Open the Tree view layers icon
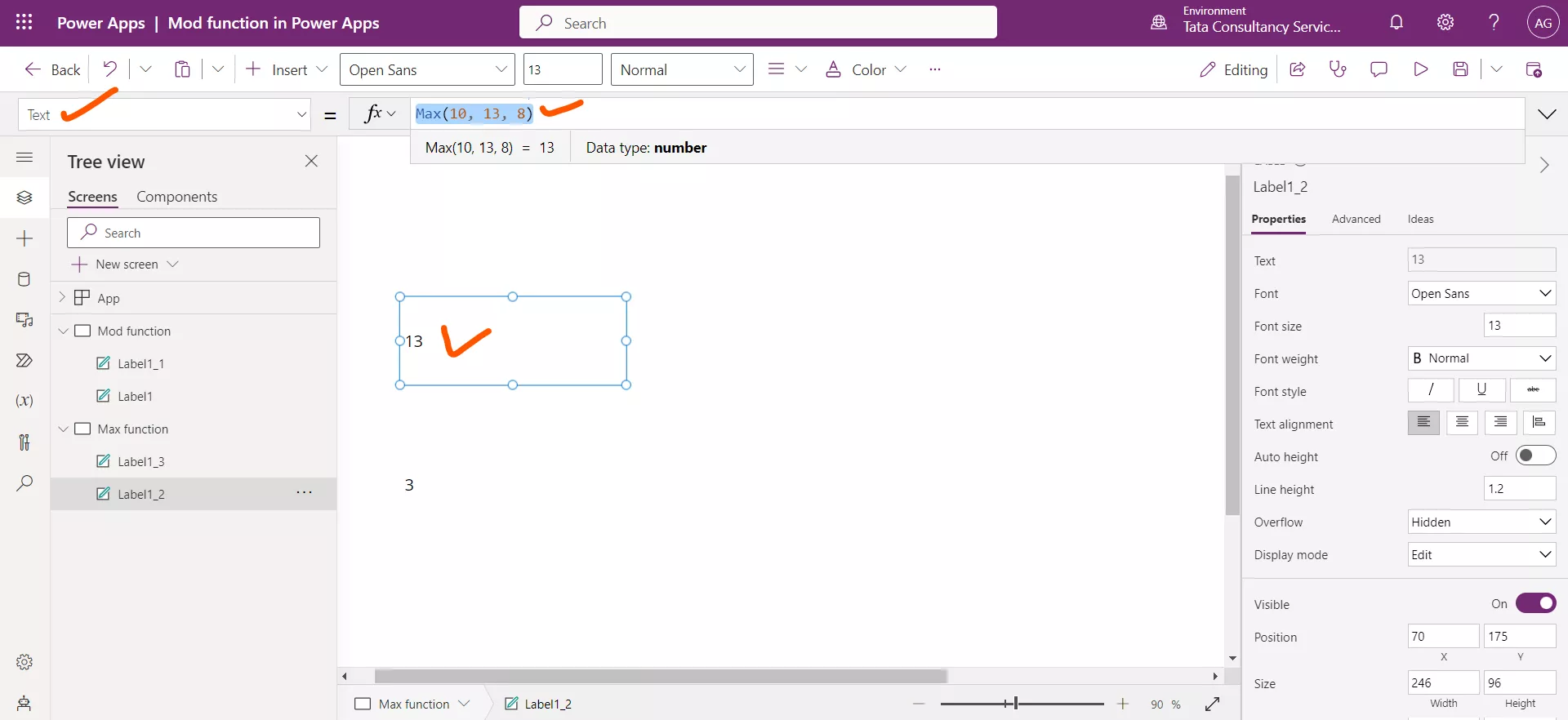Image resolution: width=1568 pixels, height=720 pixels. (x=24, y=198)
